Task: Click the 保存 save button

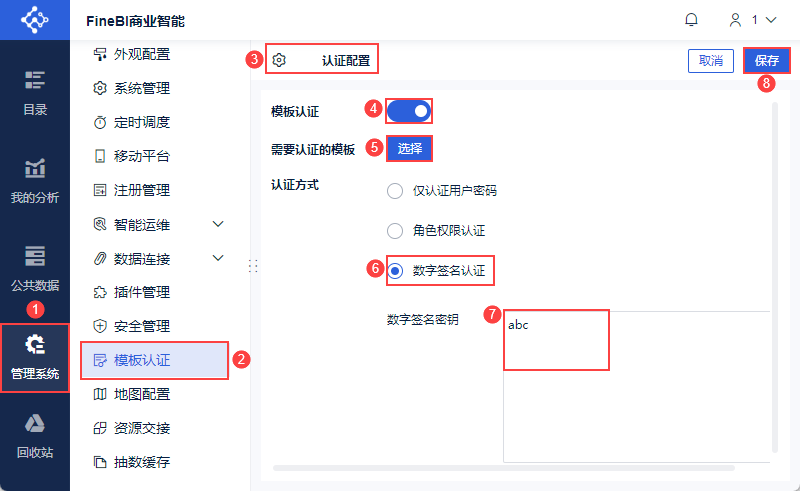Action: (767, 60)
